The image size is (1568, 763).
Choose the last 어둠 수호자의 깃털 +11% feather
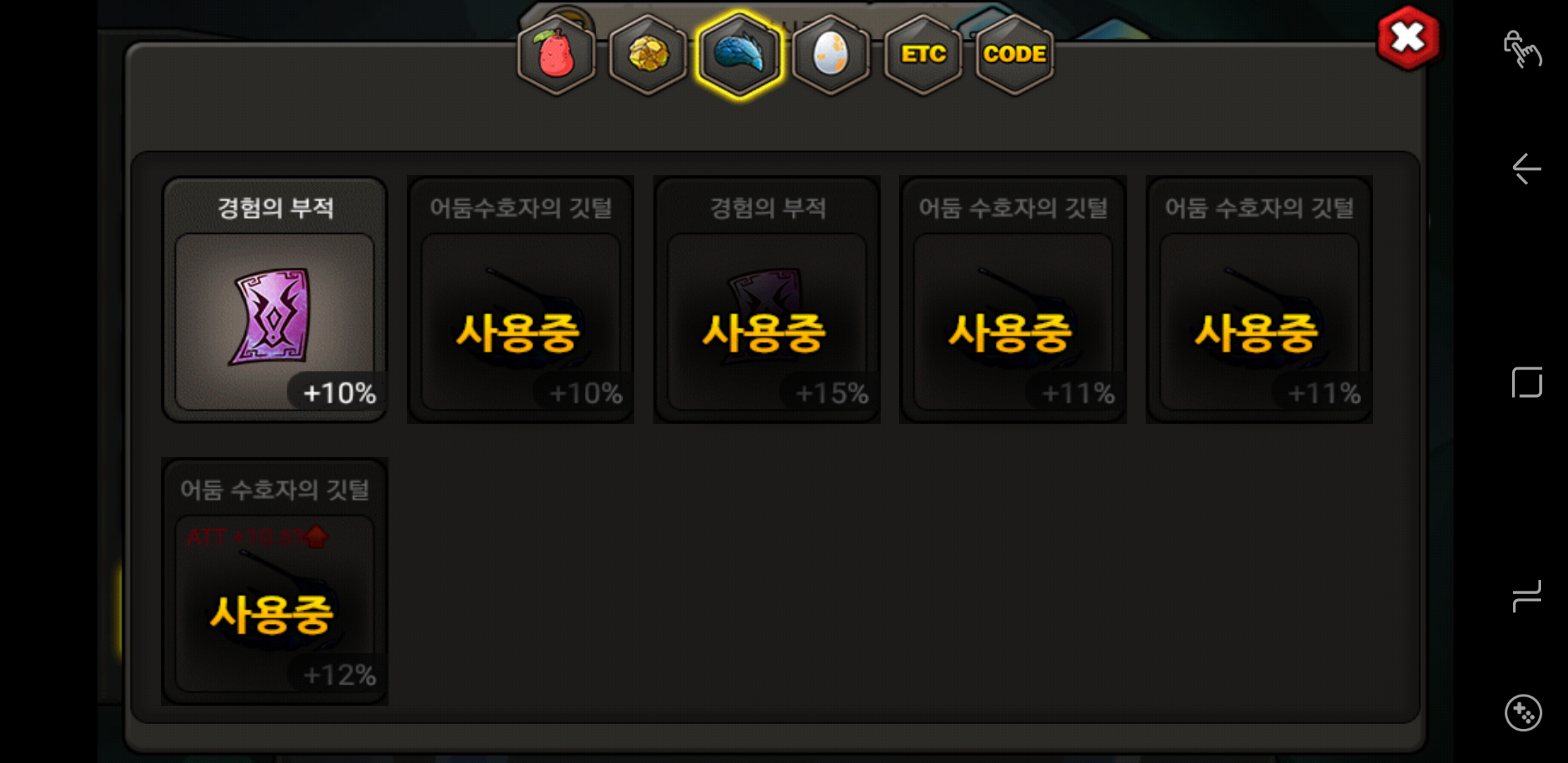click(1259, 300)
